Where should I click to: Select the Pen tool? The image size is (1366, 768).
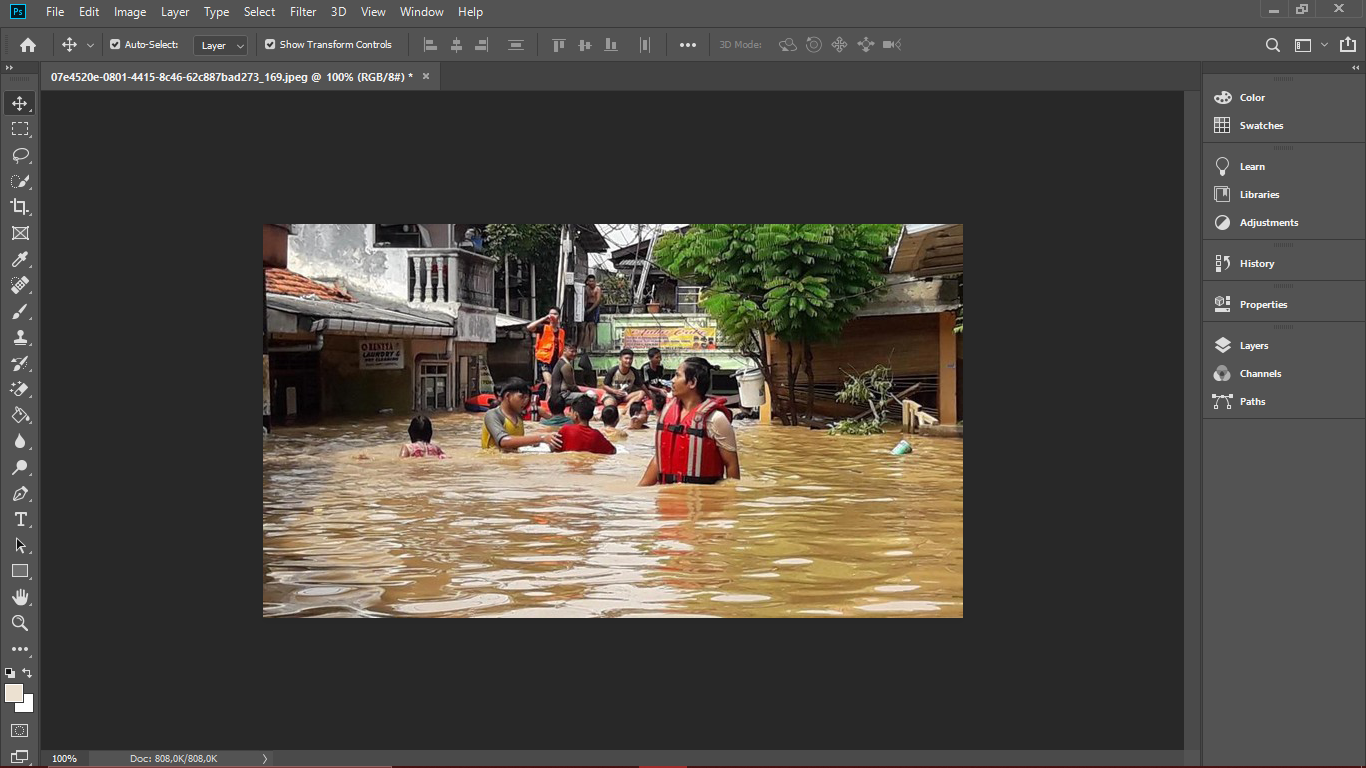point(20,493)
